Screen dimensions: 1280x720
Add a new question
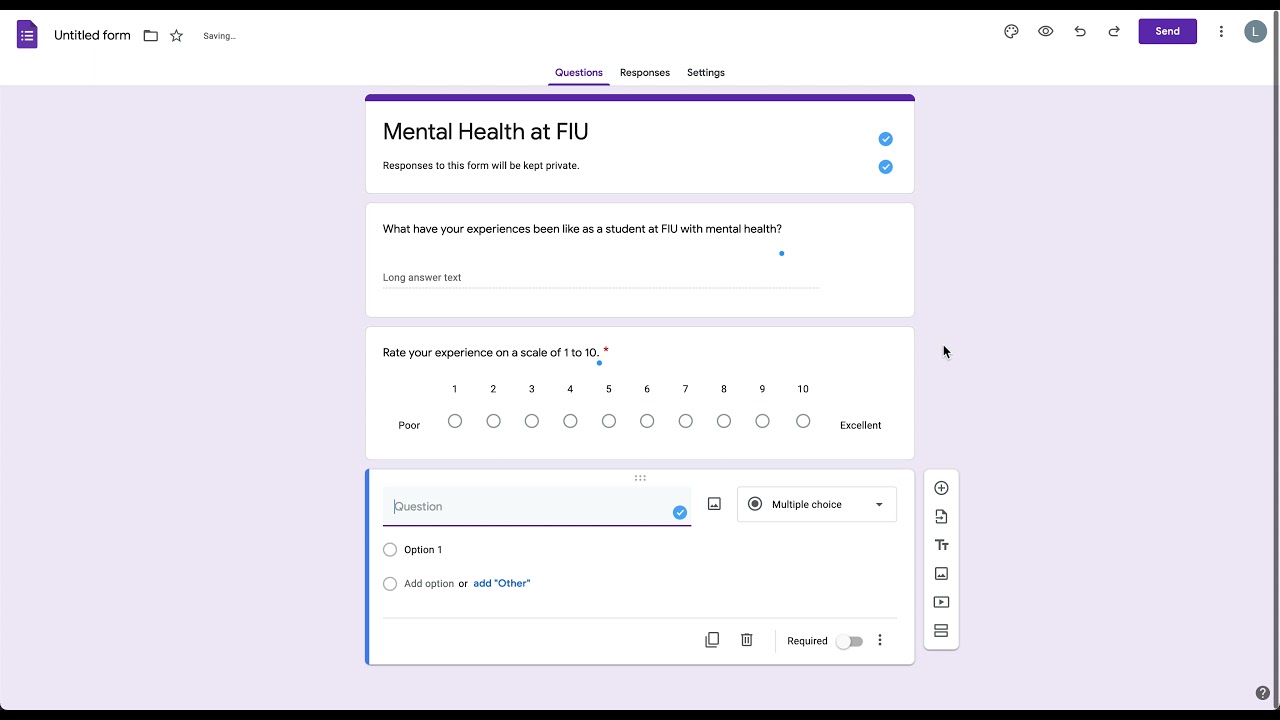941,488
